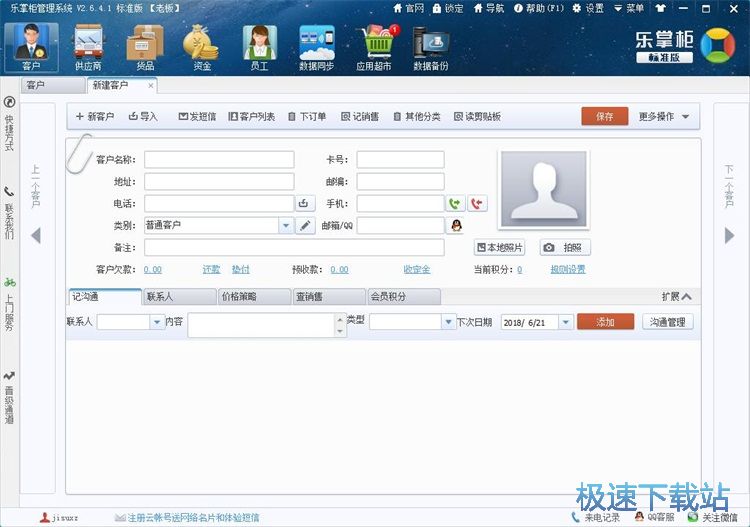This screenshot has width=750, height=527.
Task: Select the 价格策略 tab
Action: point(254,296)
